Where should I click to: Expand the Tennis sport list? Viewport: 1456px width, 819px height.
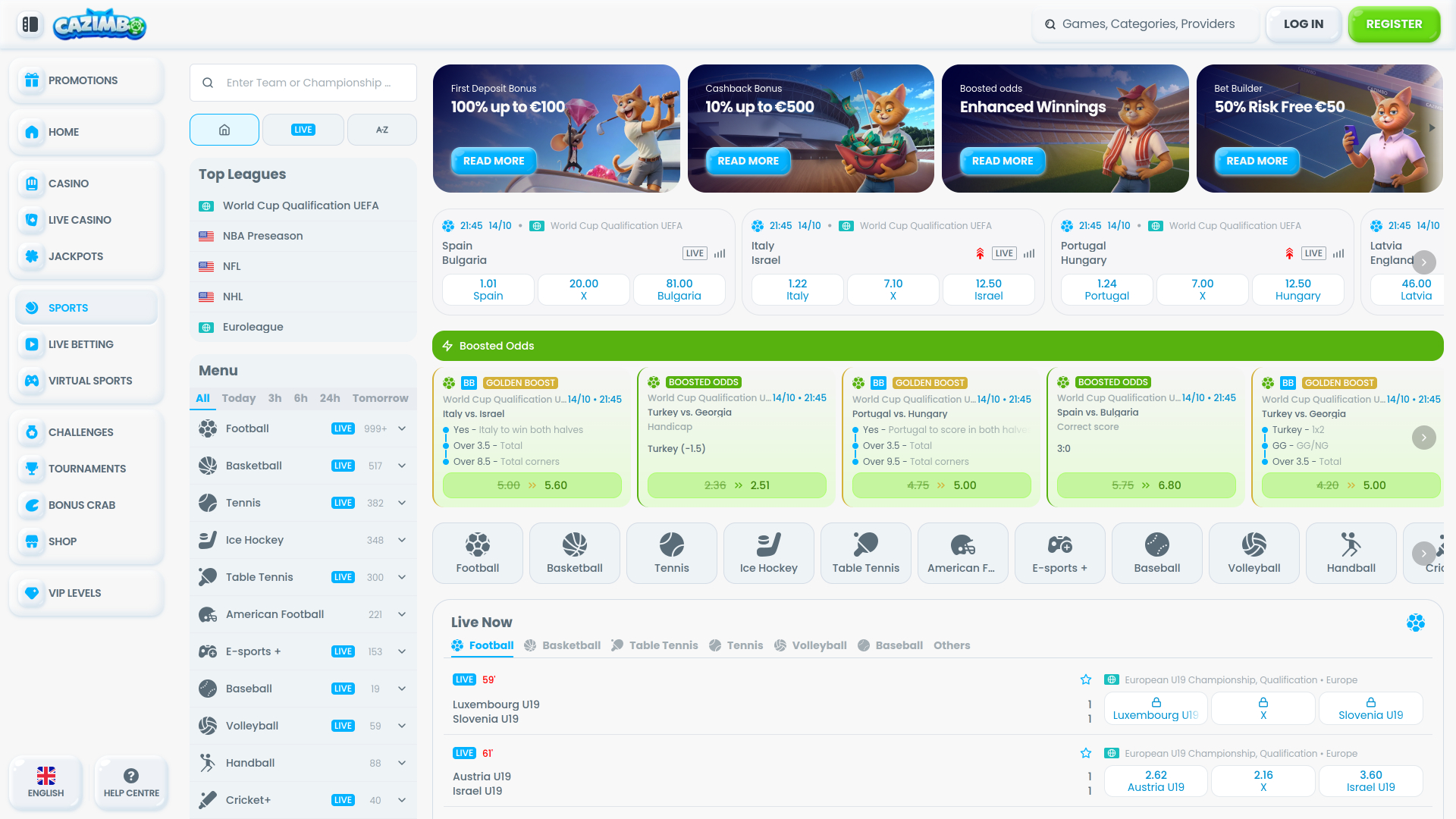(x=402, y=503)
